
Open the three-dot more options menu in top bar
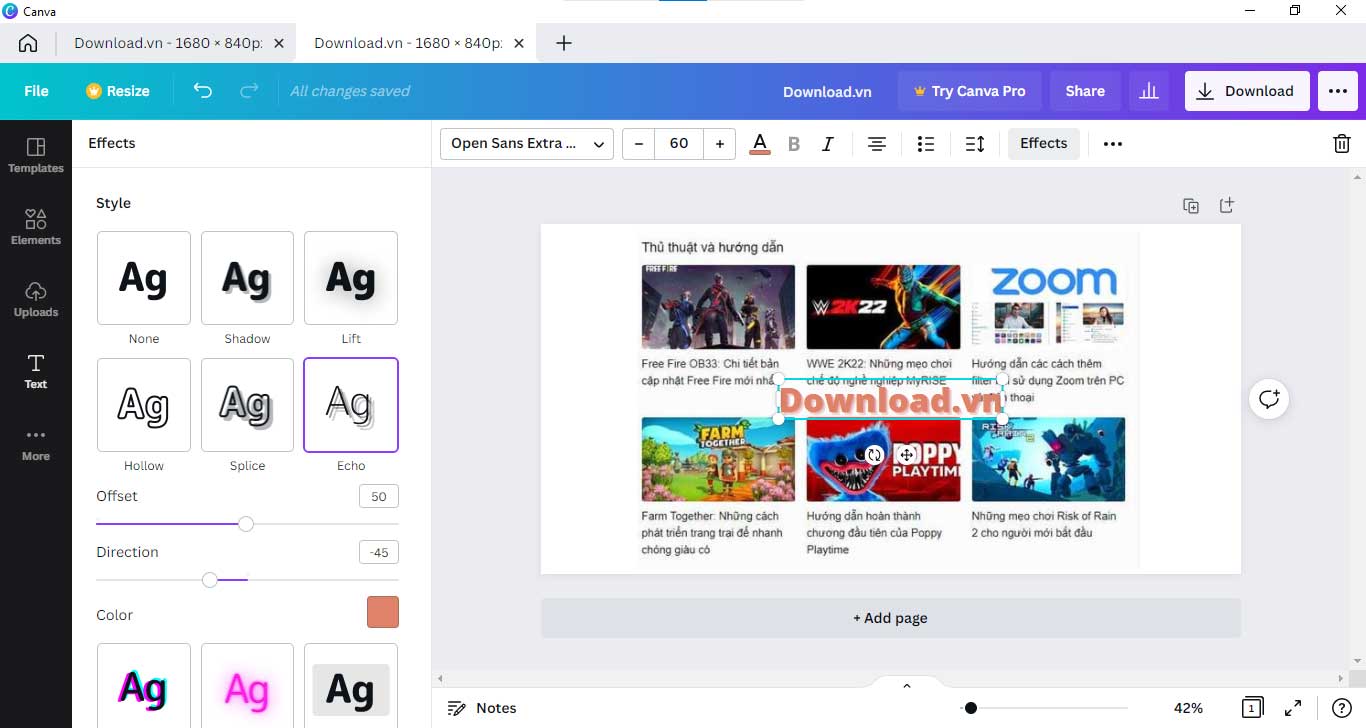point(1338,91)
